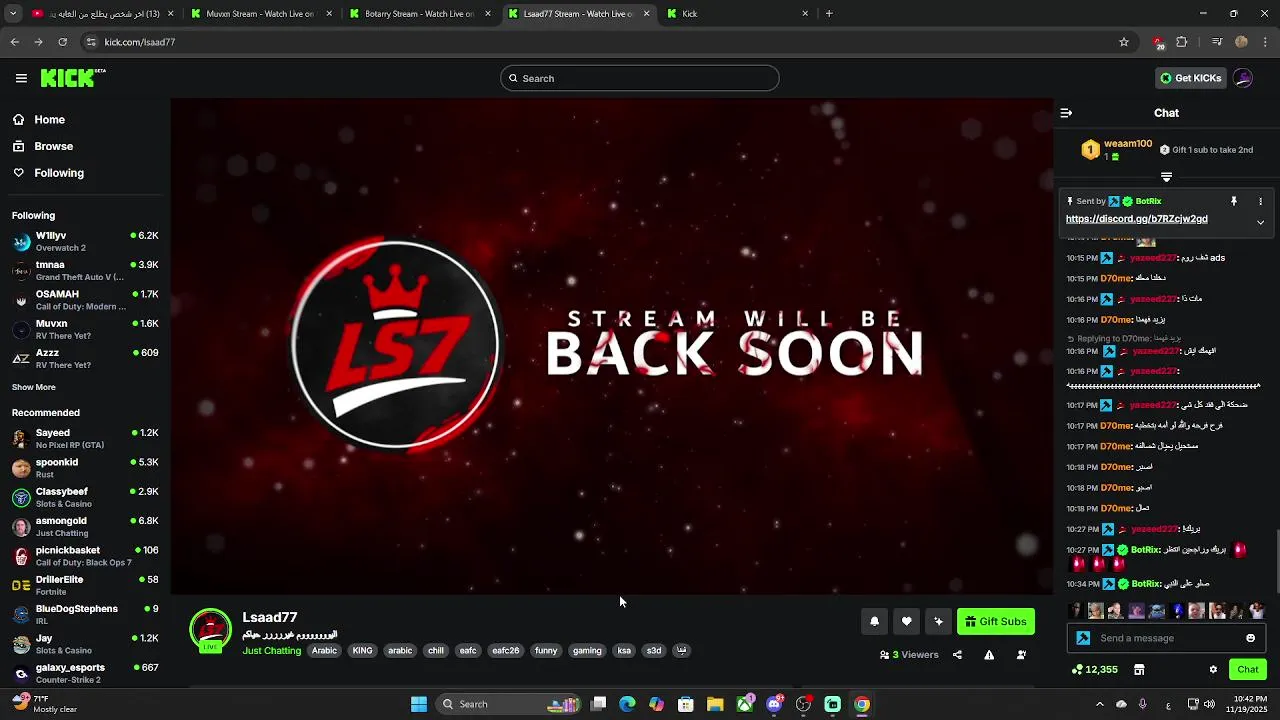This screenshot has height=720, width=1280.
Task: Open recommended channel picnickbasket
Action: (x=85, y=555)
